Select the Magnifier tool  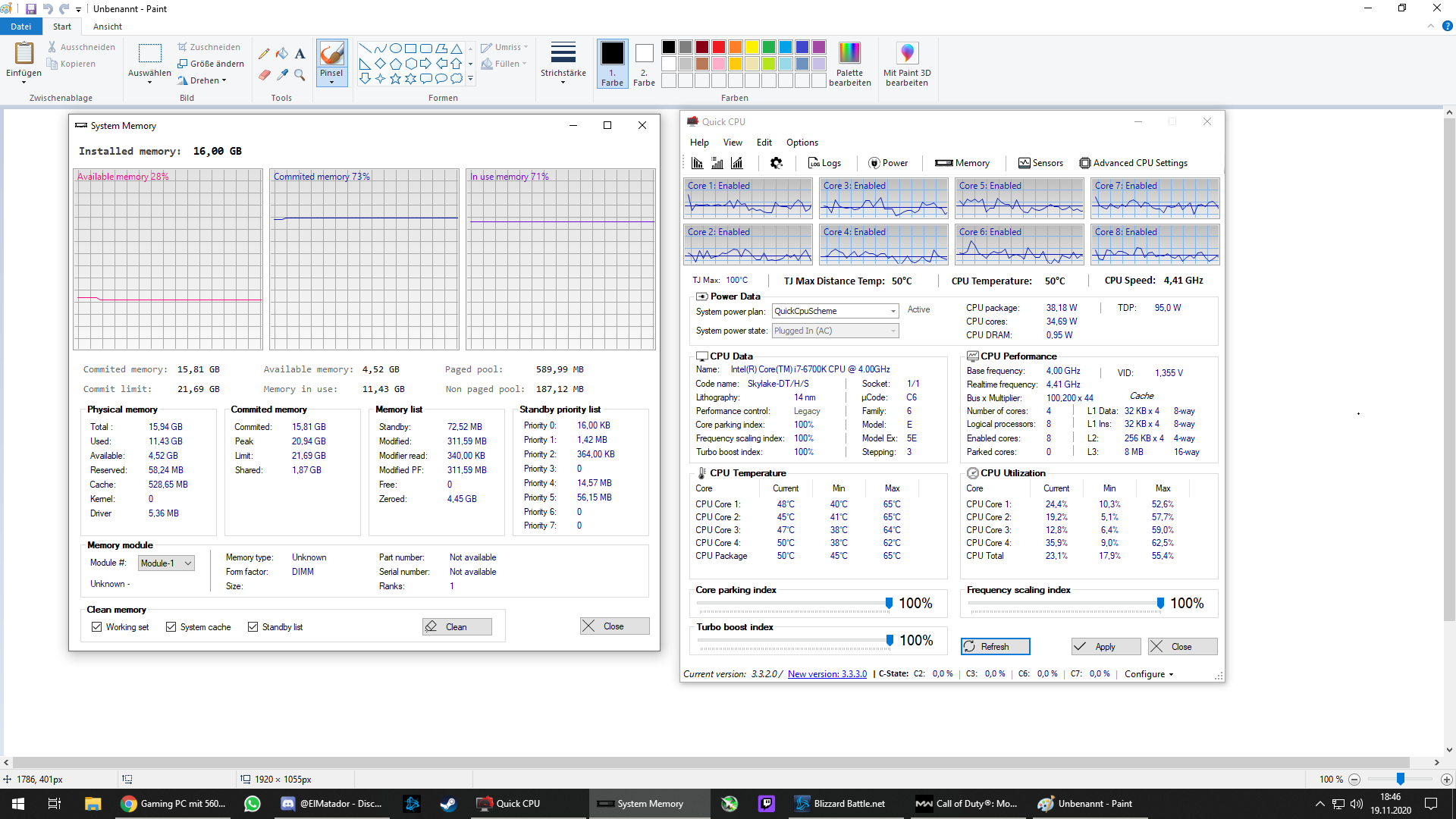[x=300, y=75]
